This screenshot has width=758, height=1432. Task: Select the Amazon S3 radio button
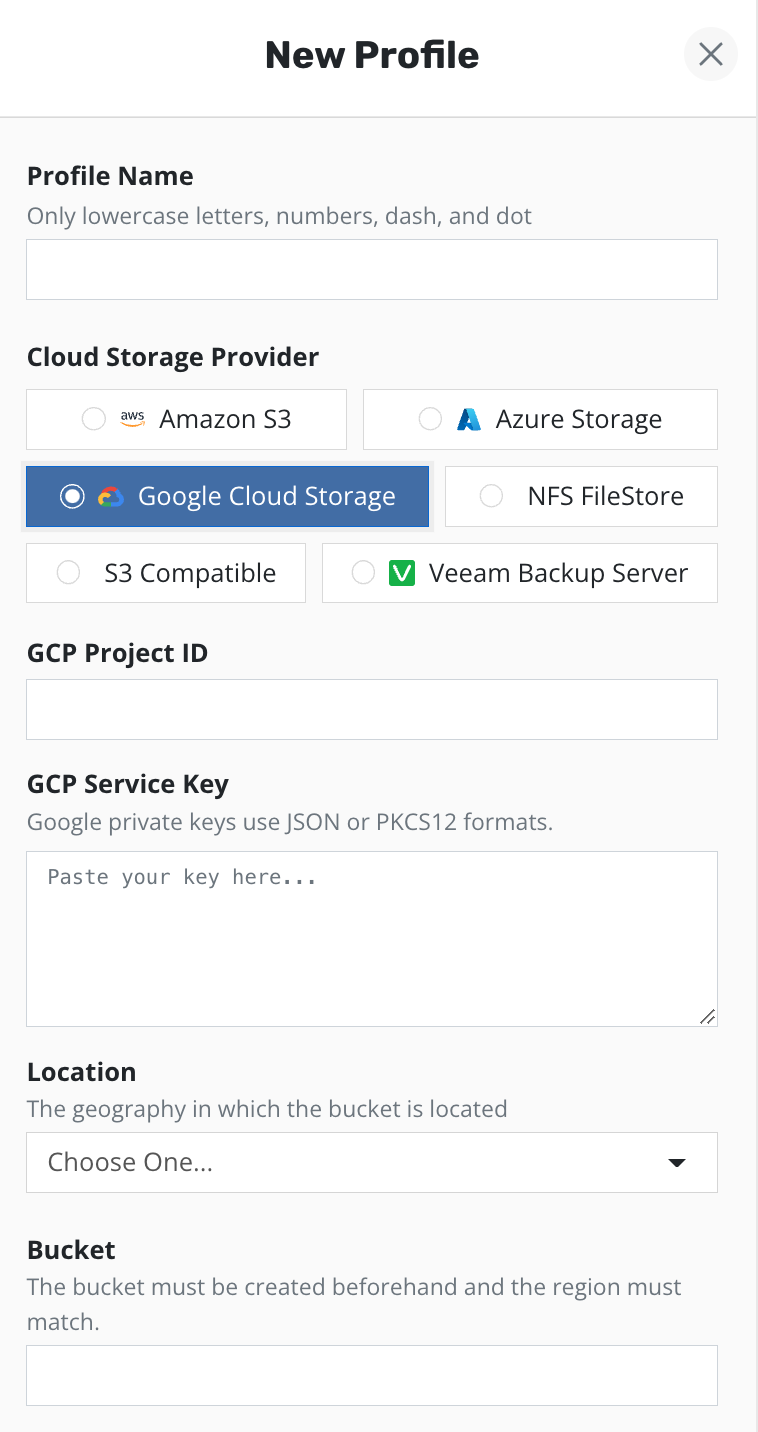click(x=94, y=419)
